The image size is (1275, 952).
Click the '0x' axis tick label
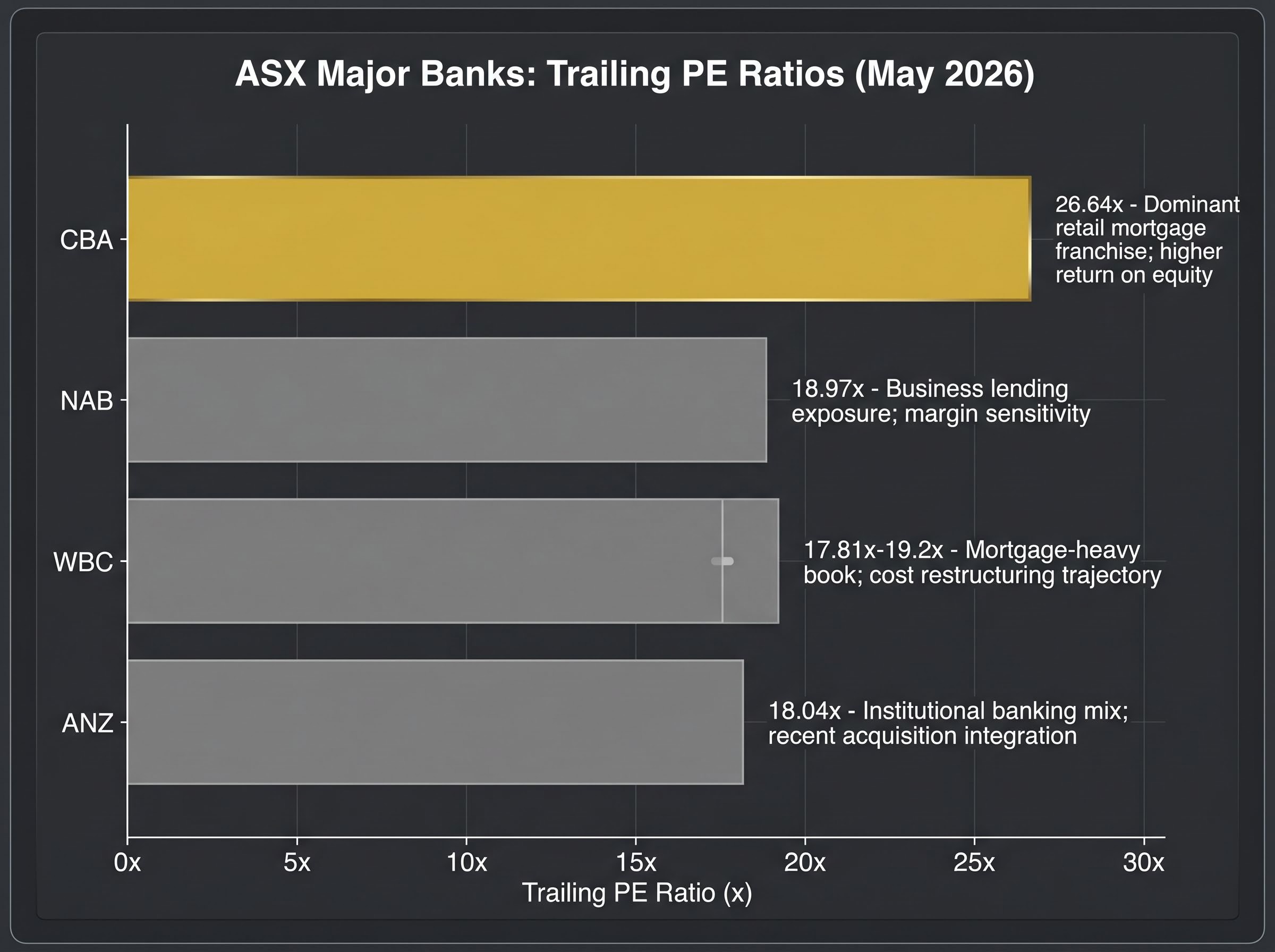pos(127,863)
